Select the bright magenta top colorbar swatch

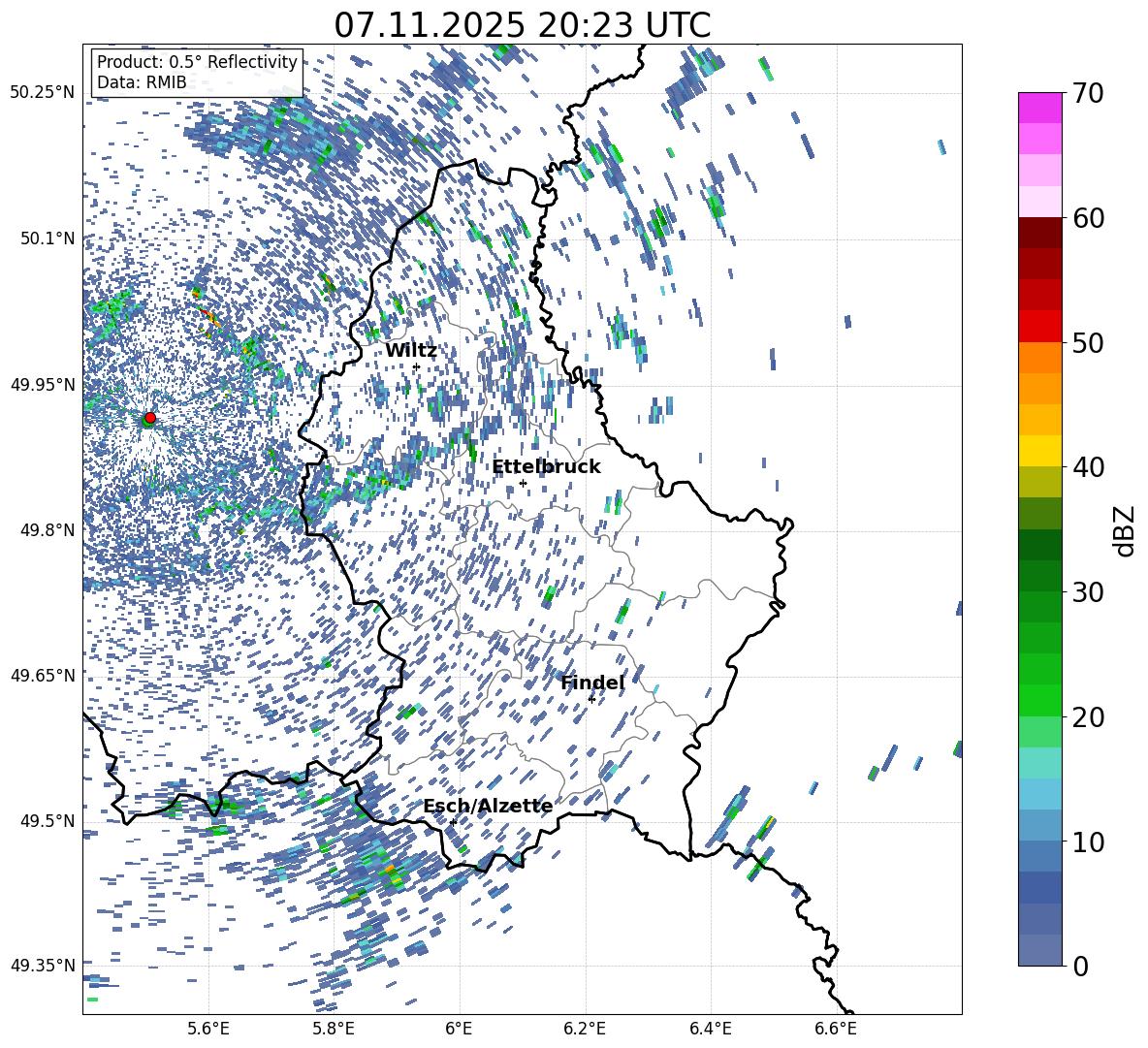pos(1040,108)
